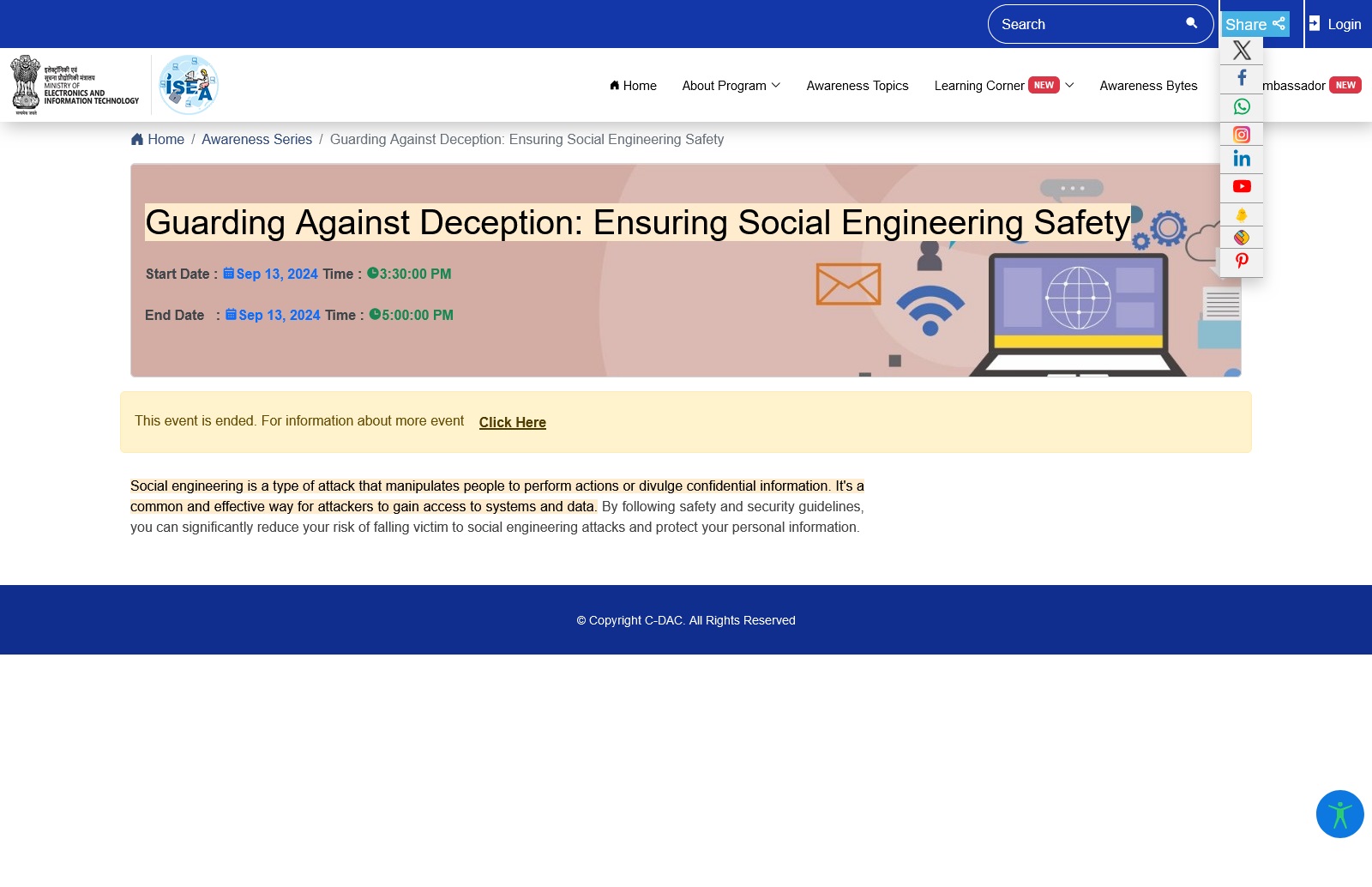Open the accessibility options widget
Viewport: 1372px width, 887px height.
pos(1339,814)
